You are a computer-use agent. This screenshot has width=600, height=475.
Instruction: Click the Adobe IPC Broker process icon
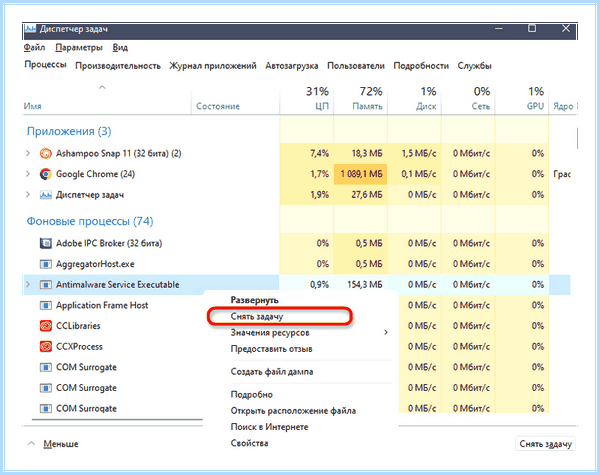pos(46,243)
